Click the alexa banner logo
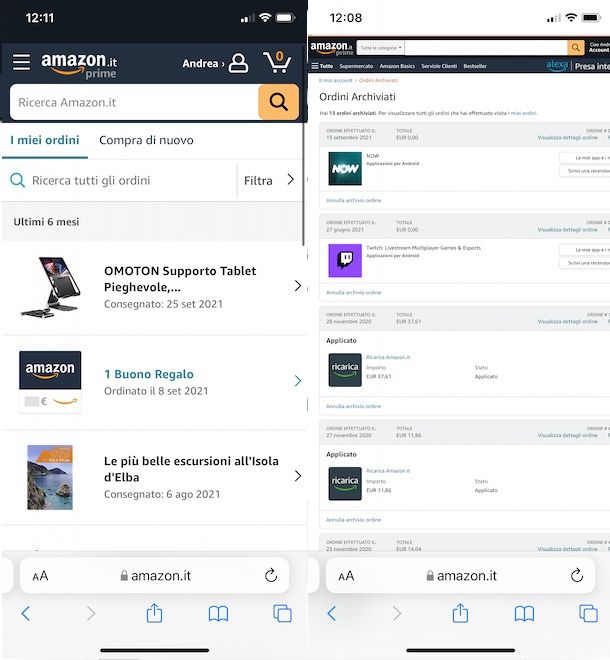 (x=557, y=65)
